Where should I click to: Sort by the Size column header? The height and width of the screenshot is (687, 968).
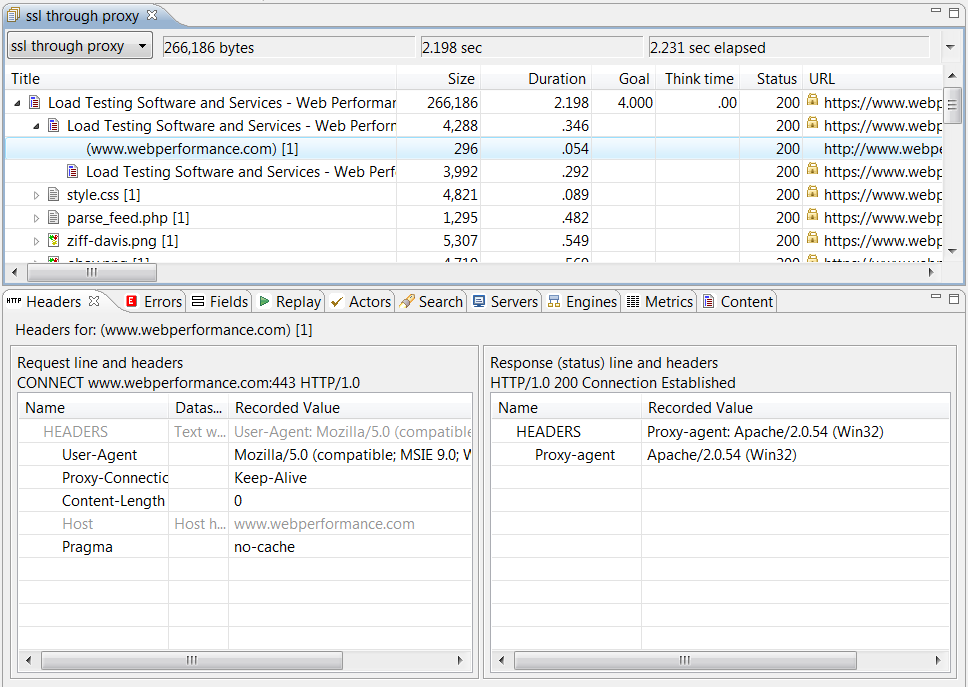pos(438,78)
